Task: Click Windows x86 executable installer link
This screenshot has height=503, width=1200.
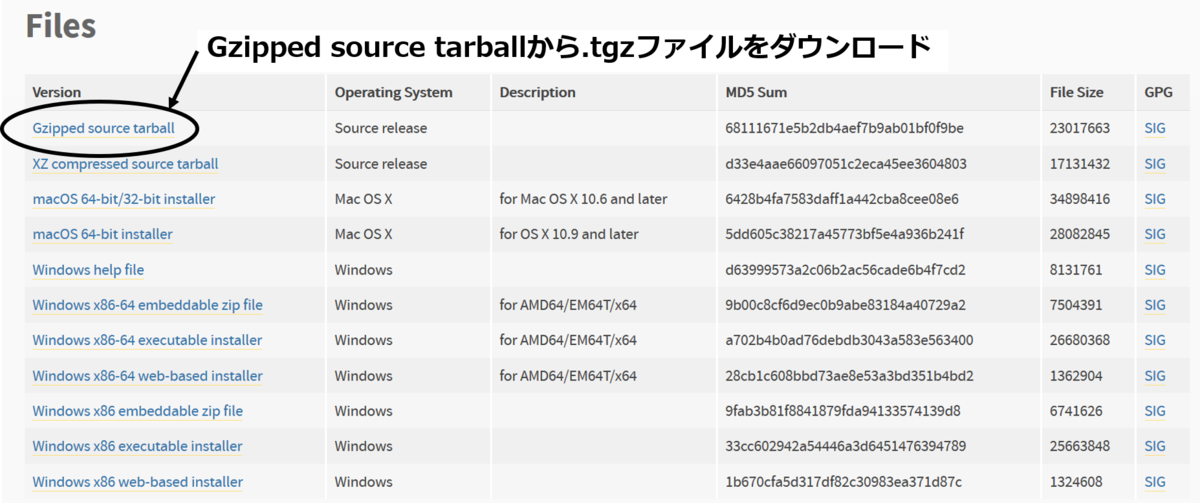Action: (137, 446)
